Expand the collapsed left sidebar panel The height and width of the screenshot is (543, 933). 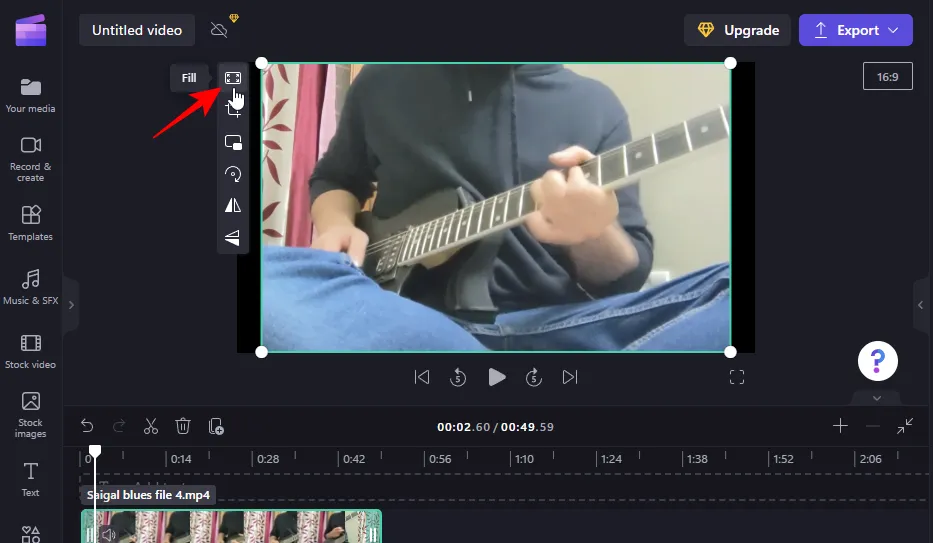pos(70,304)
